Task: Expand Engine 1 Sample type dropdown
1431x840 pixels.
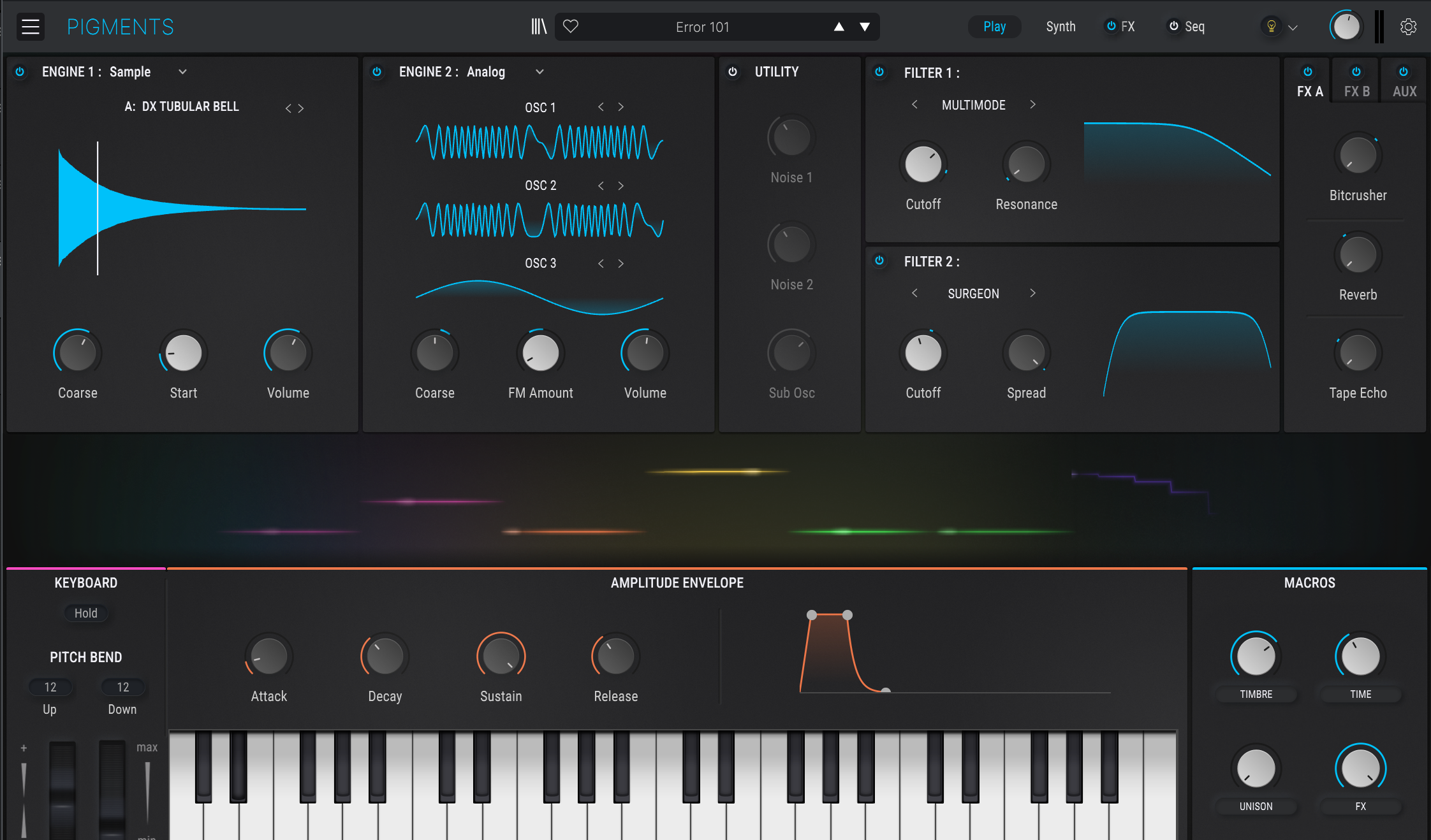Action: [x=182, y=72]
